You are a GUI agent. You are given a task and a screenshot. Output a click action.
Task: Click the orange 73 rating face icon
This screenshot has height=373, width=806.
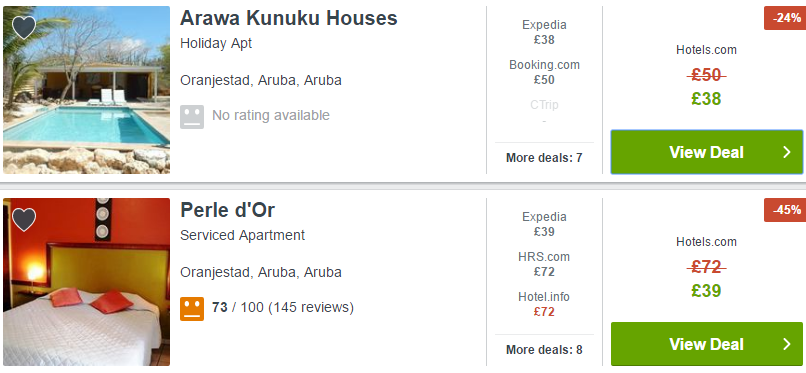(192, 309)
